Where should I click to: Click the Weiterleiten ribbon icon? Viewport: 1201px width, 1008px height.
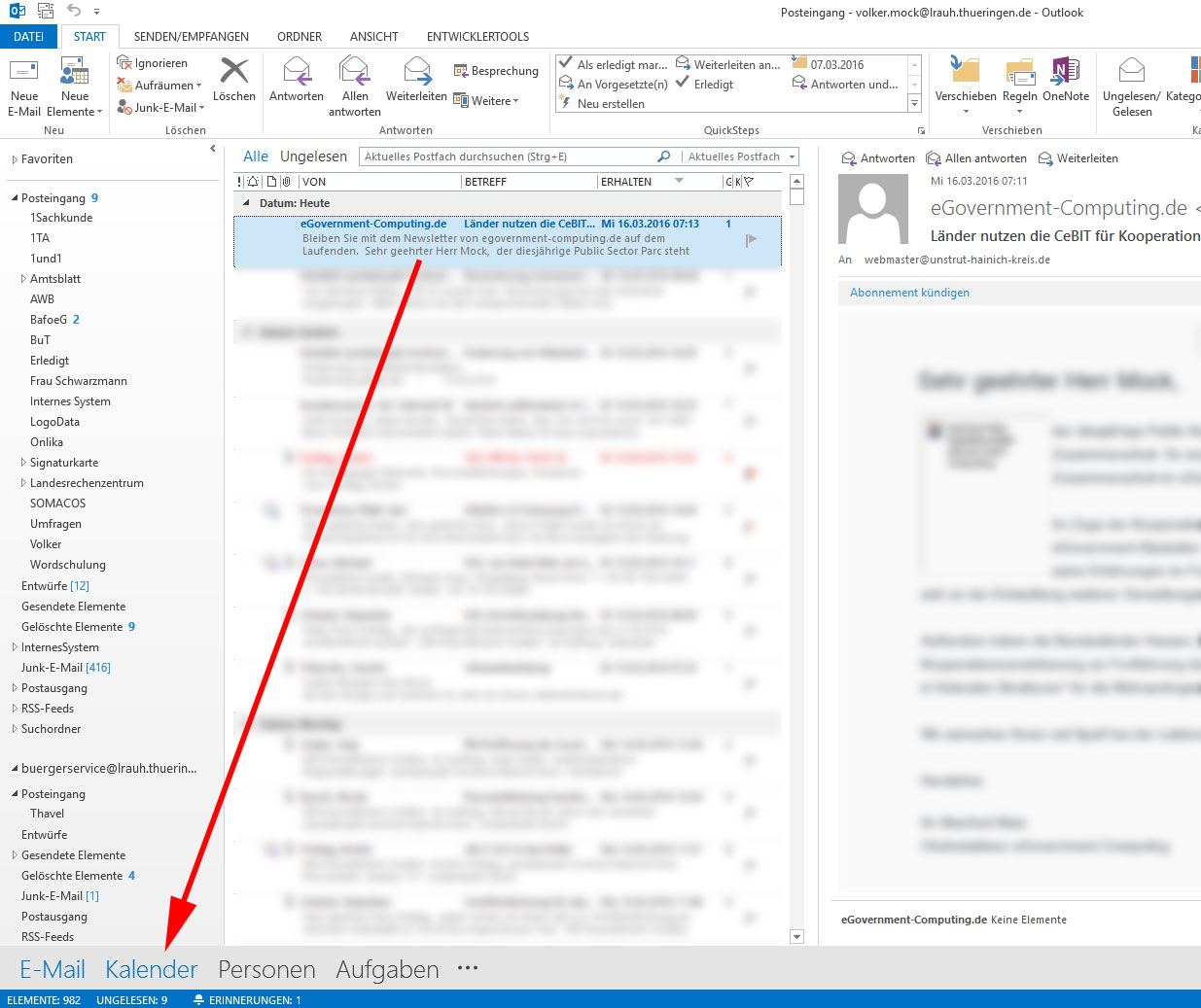click(x=416, y=71)
